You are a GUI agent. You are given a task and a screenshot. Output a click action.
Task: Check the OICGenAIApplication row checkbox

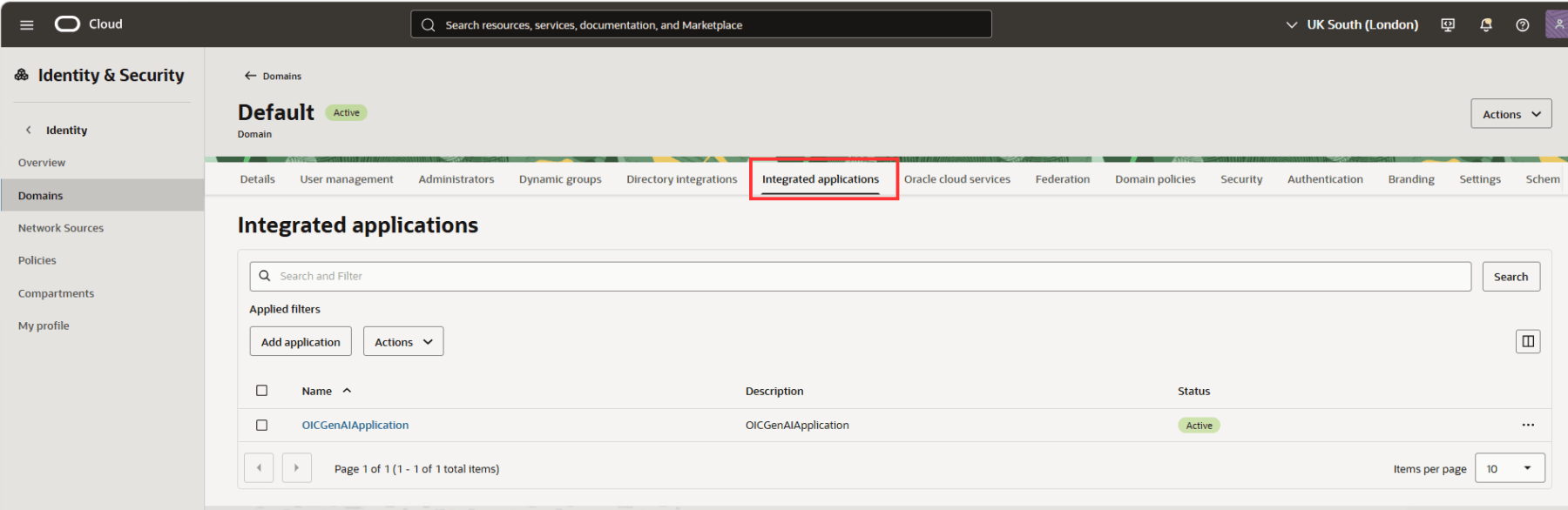(x=261, y=425)
